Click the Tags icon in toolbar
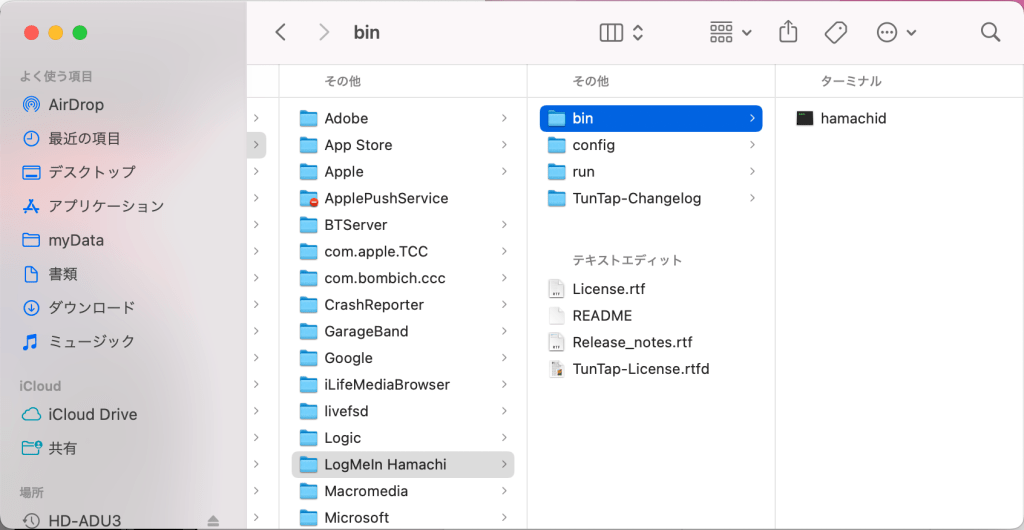1024x530 pixels. (836, 32)
